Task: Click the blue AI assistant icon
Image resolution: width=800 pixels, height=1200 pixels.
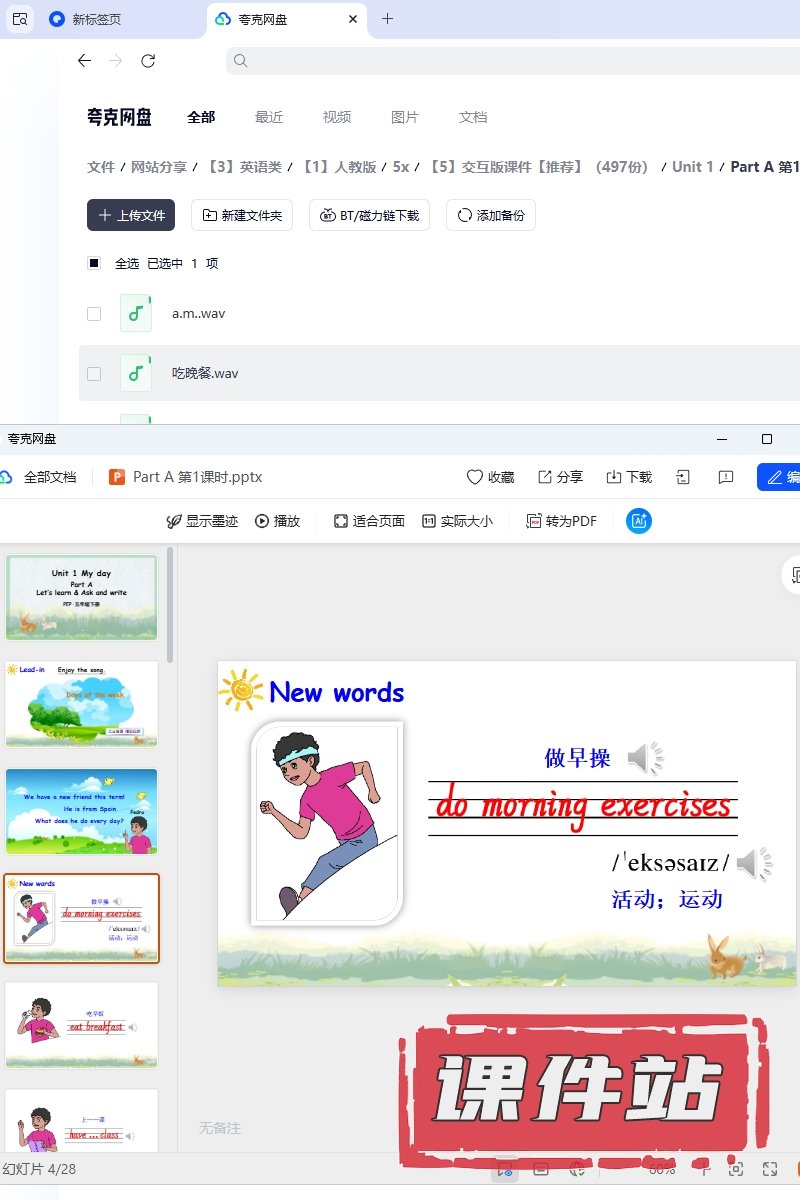Action: coord(639,521)
